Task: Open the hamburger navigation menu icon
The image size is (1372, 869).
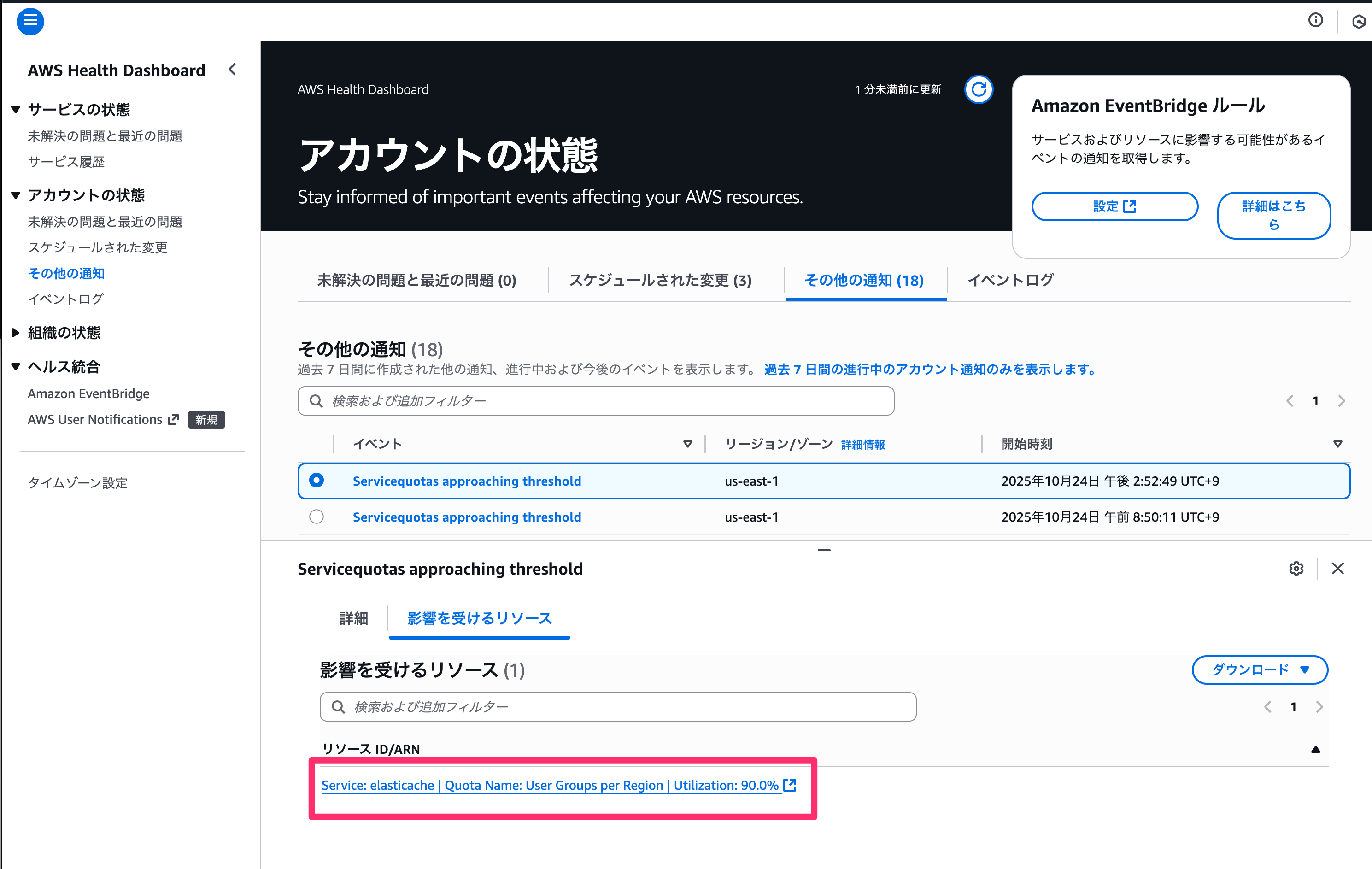Action: pyautogui.click(x=30, y=22)
